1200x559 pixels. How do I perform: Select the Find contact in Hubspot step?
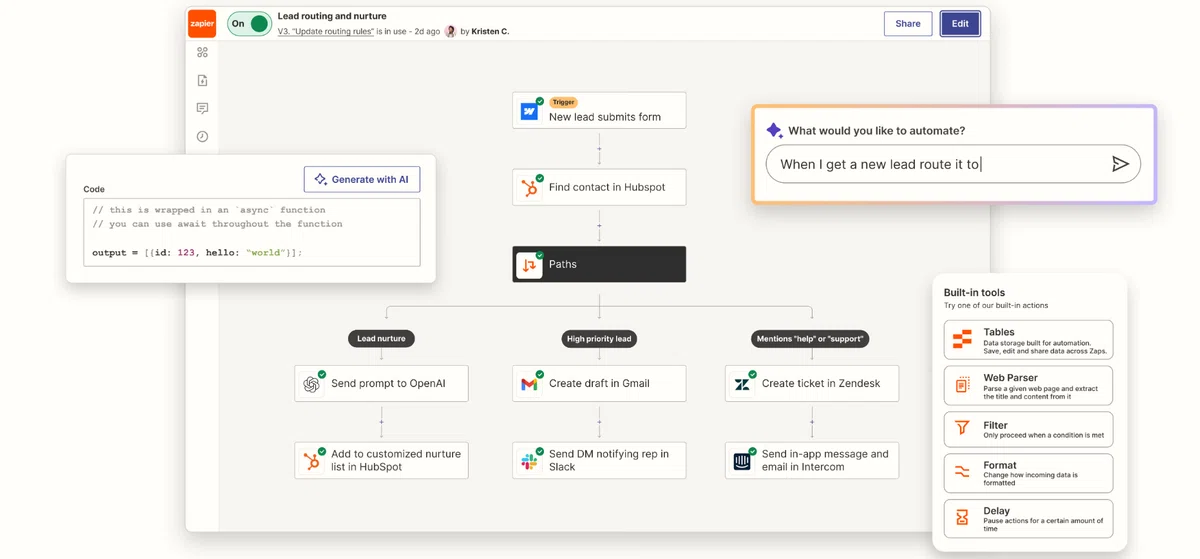pyautogui.click(x=599, y=187)
